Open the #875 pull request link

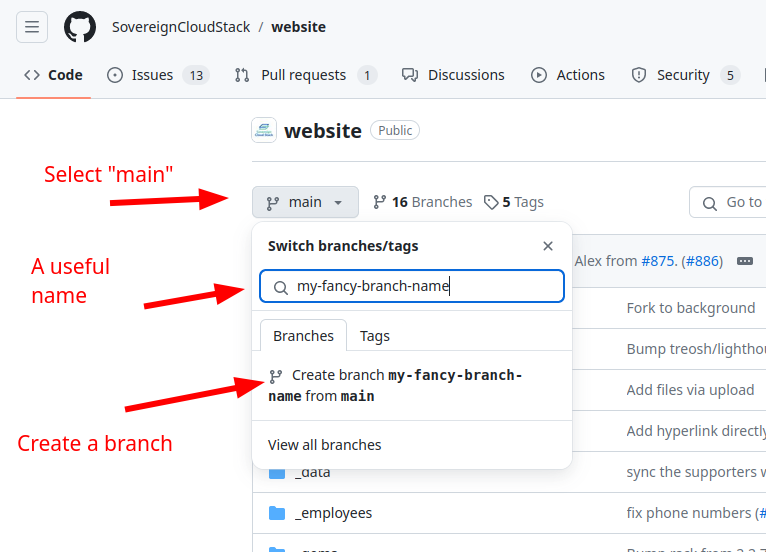pyautogui.click(x=658, y=261)
